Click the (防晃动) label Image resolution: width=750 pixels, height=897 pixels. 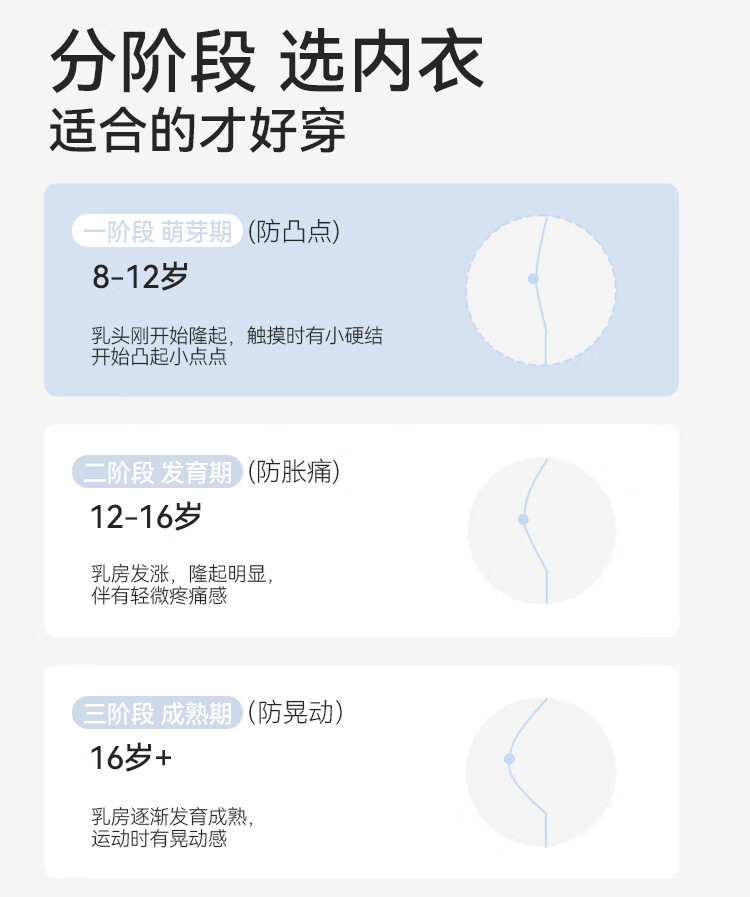point(294,712)
